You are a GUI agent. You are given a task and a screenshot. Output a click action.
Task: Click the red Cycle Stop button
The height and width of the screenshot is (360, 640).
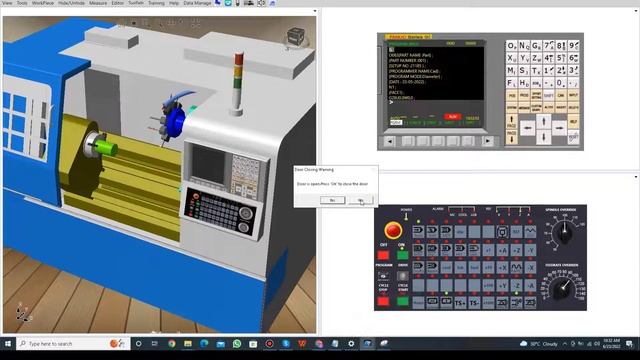(383, 301)
